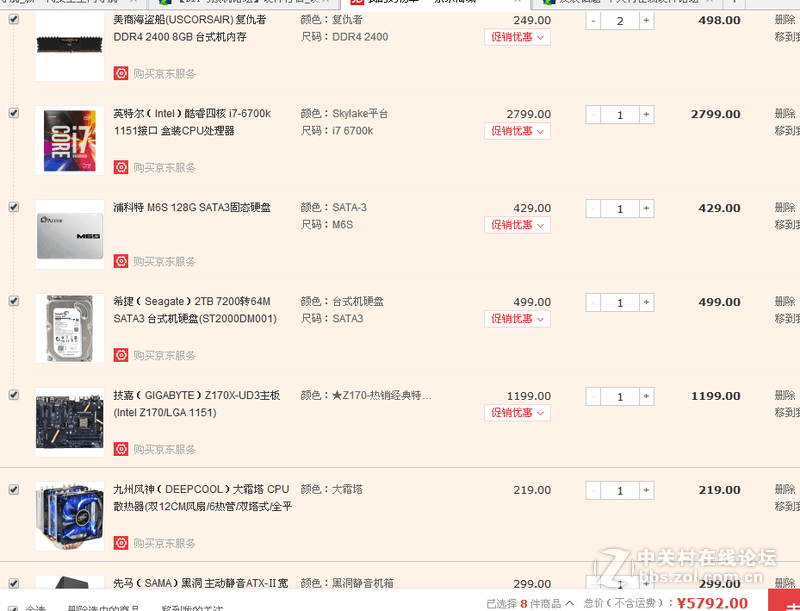Image resolution: width=800 pixels, height=611 pixels.
Task: Expand 促销优惠 for GIGABYTE Z170X-UD3
Action: tap(517, 413)
